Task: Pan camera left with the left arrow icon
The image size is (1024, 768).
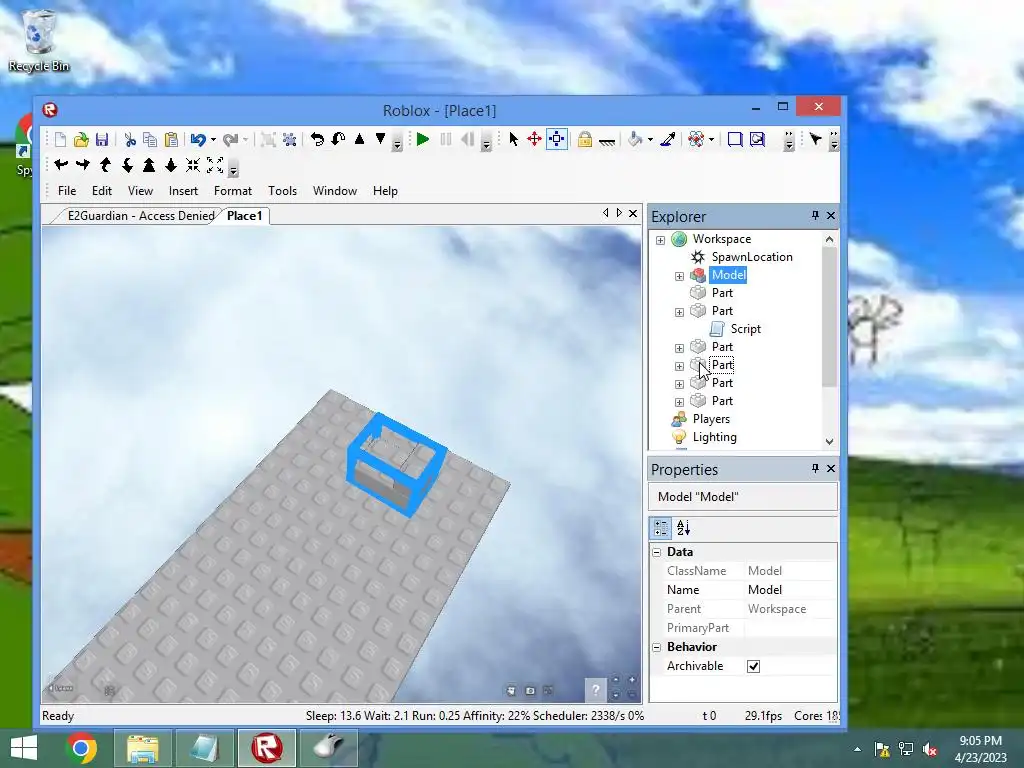Action: (61, 165)
